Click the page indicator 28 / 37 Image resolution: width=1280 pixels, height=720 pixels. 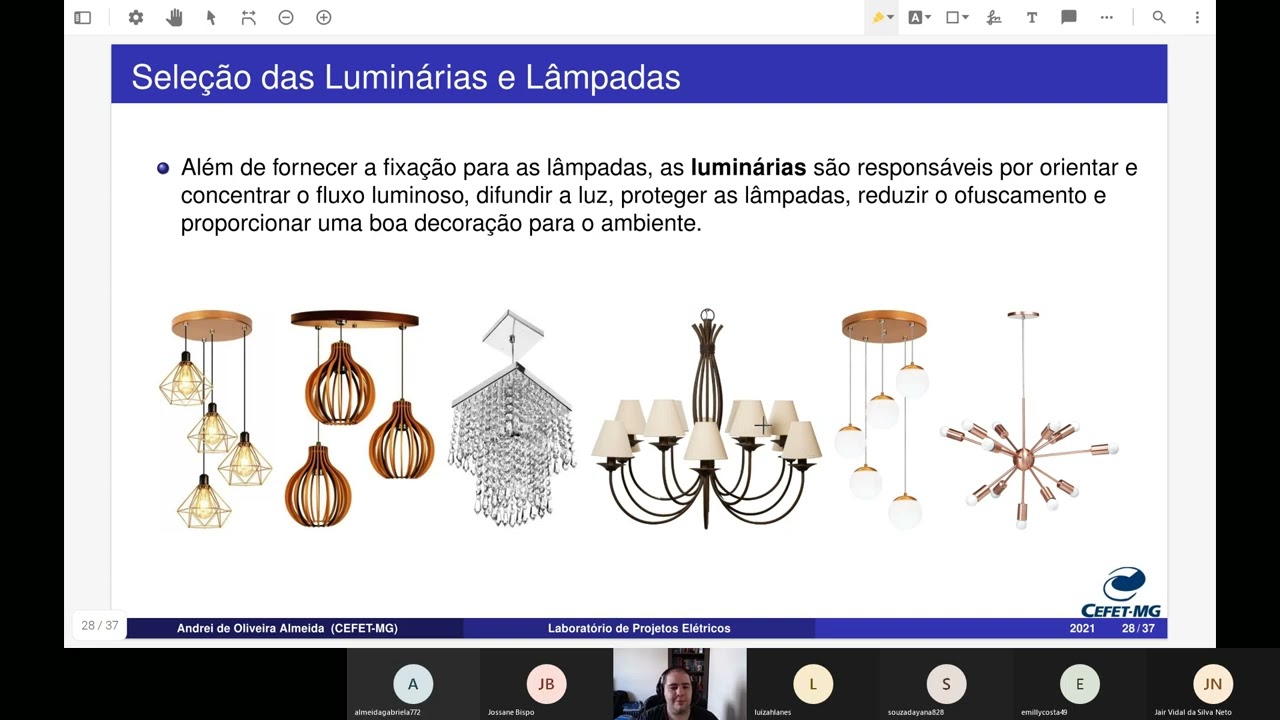[x=100, y=625]
